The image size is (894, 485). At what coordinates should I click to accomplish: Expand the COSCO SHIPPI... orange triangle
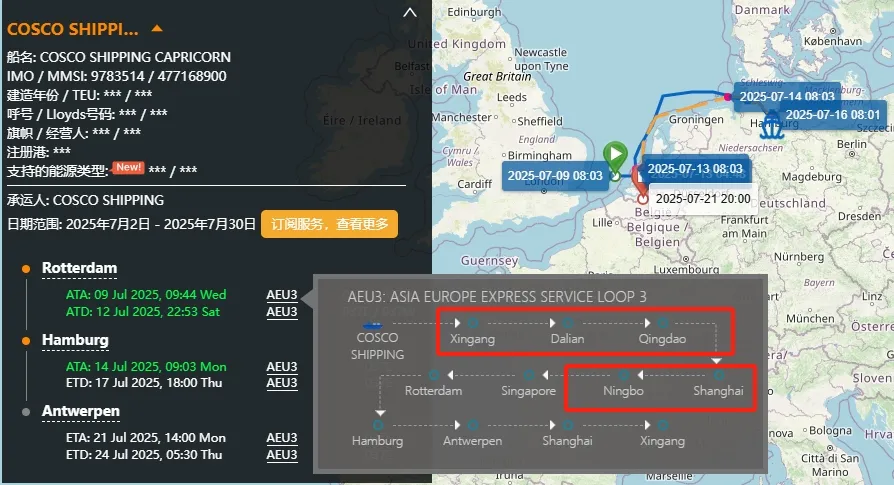[157, 28]
